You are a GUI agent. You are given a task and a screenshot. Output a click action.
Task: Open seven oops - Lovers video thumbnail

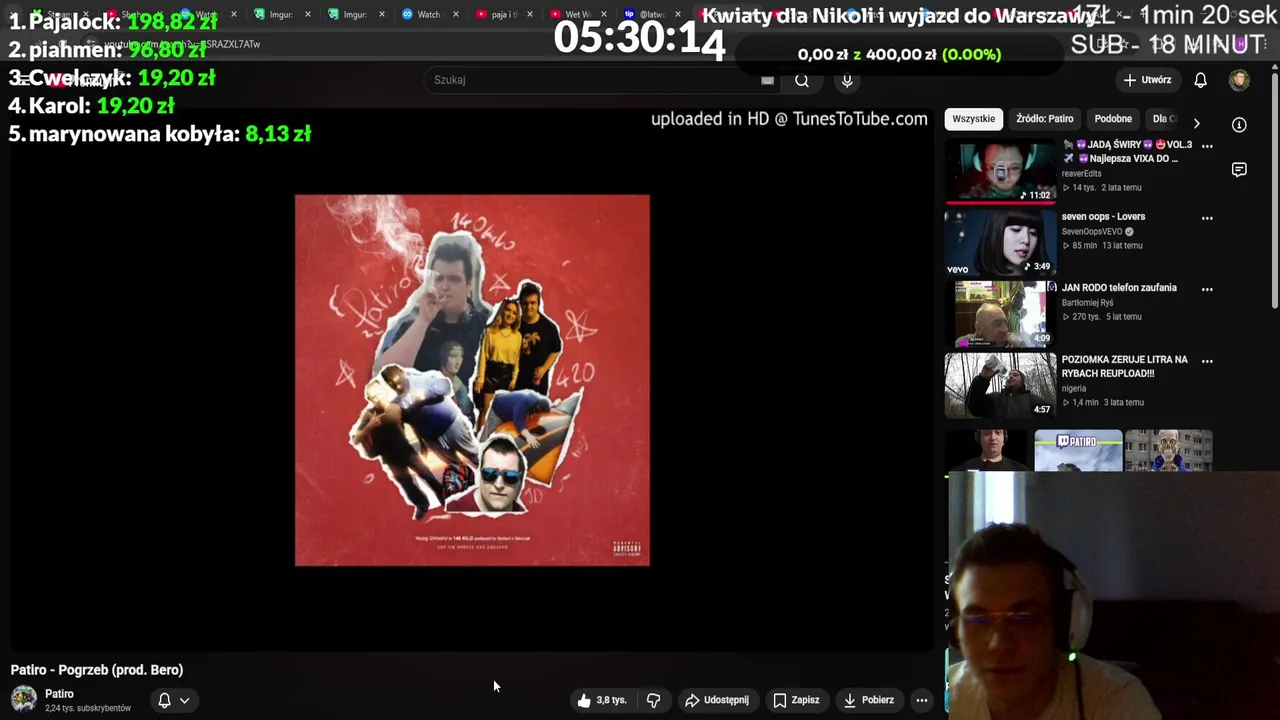tap(1000, 242)
